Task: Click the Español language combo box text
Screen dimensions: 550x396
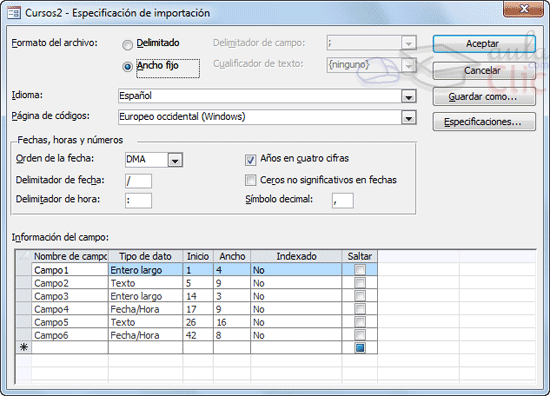Action: (135, 96)
